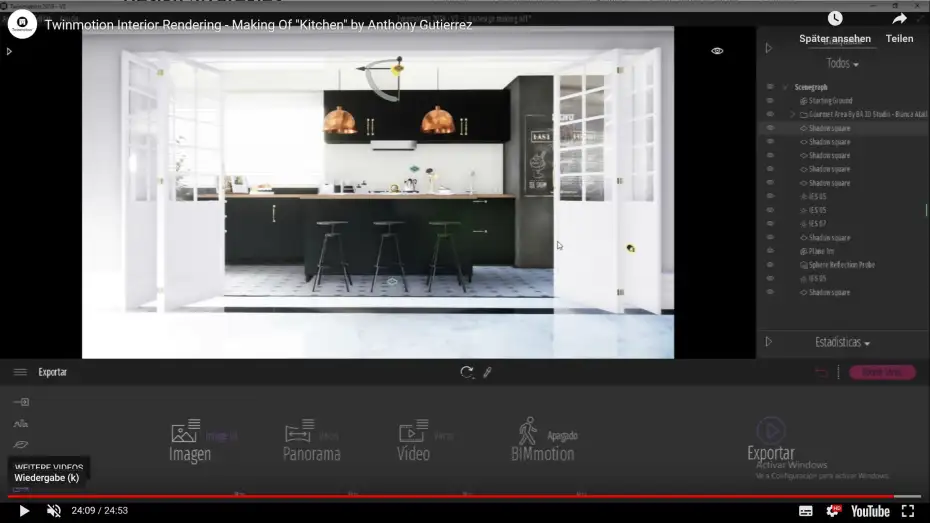Toggle Scenegraph visibility eye
Screen dimensions: 930x523
(770, 87)
